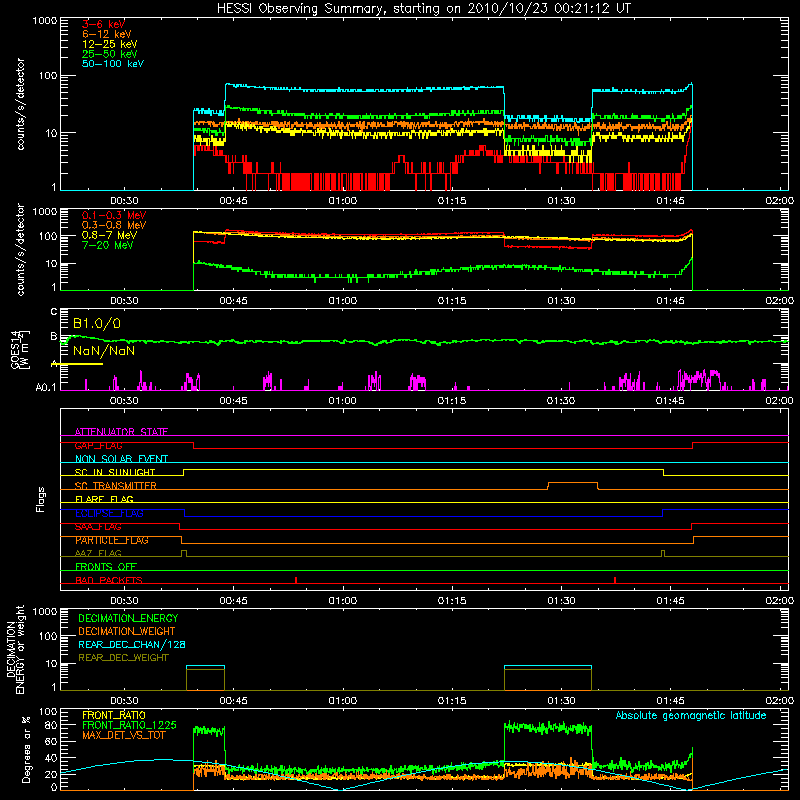This screenshot has height=800, width=800.
Task: Click the REAR_DEC_CHAN/128 legend label
Action: tap(132, 644)
